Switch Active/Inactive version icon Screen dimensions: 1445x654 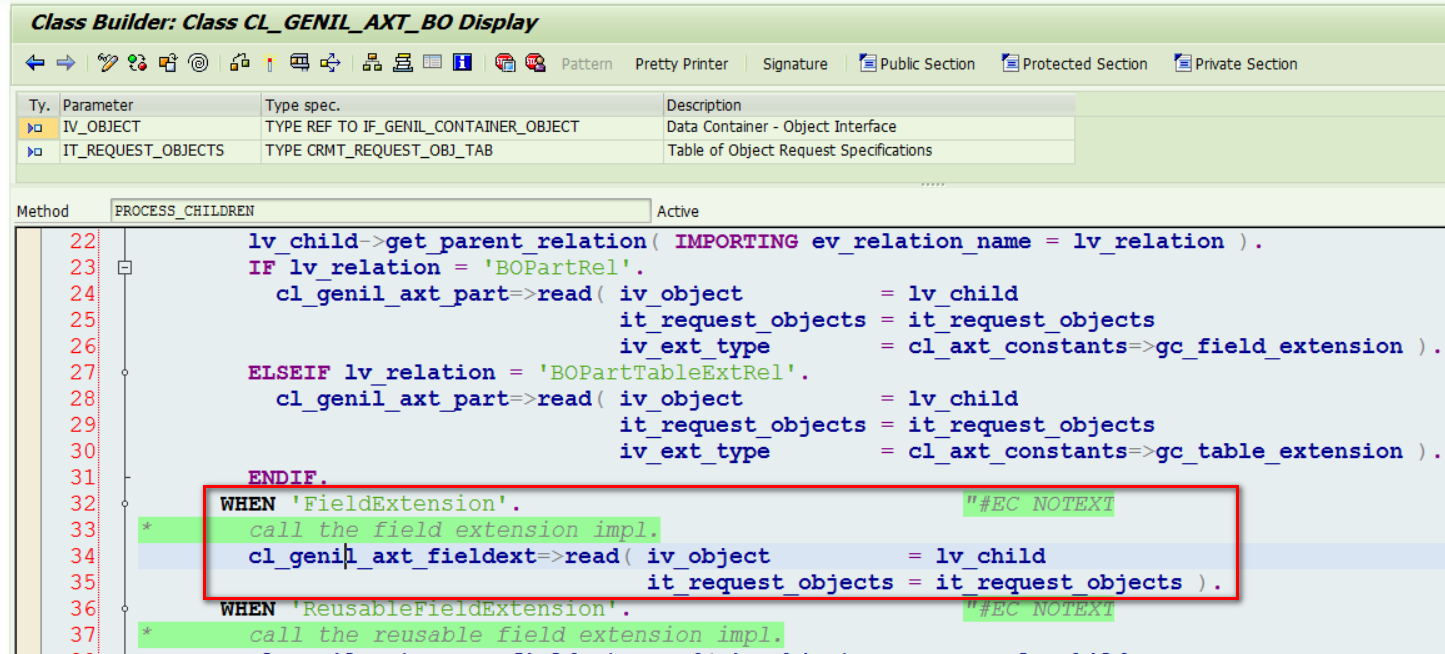pos(138,64)
